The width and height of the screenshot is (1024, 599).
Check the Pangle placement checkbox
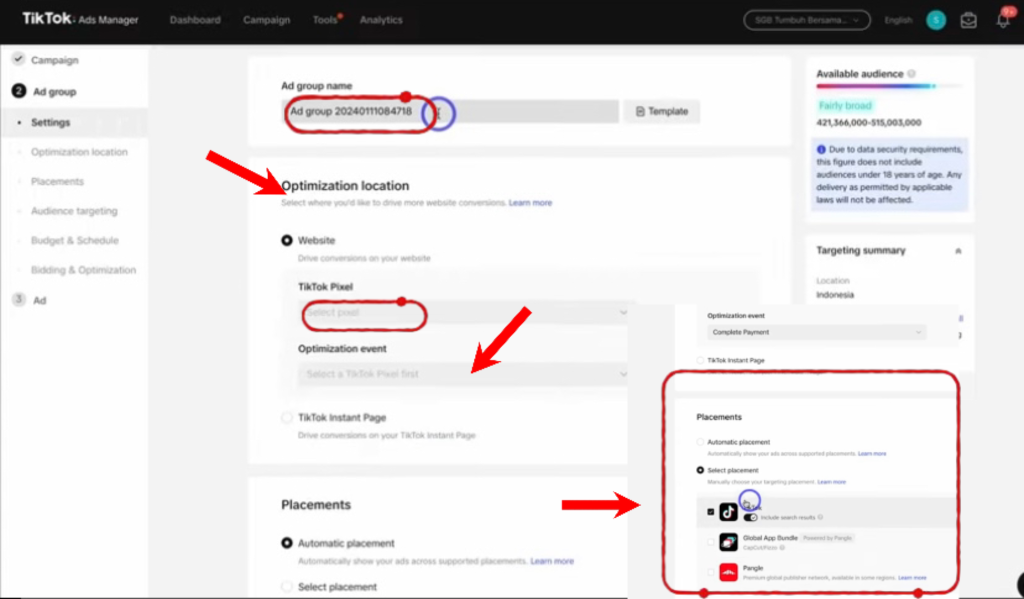[711, 573]
